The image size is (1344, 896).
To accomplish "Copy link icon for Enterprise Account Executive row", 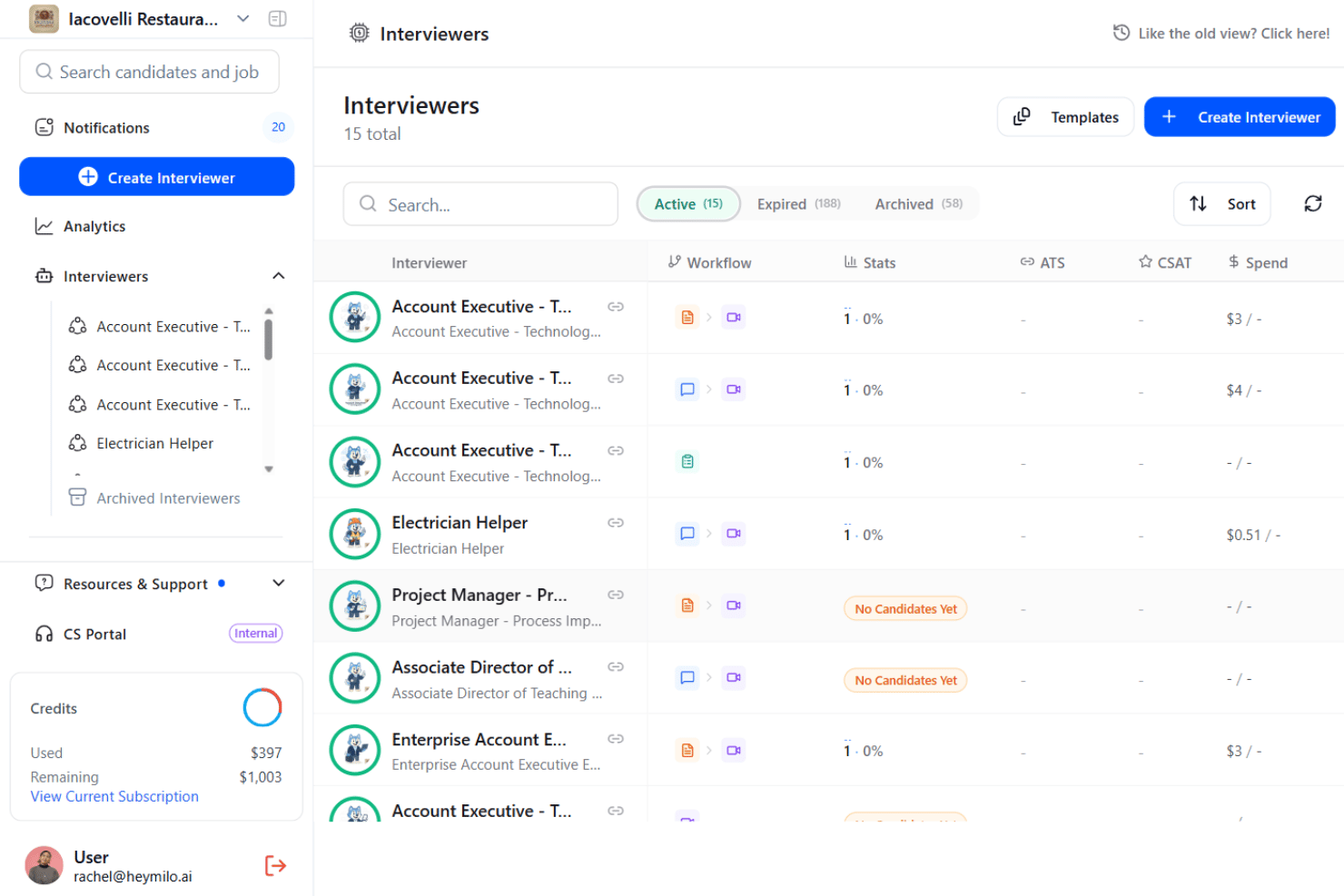I will click(x=616, y=739).
